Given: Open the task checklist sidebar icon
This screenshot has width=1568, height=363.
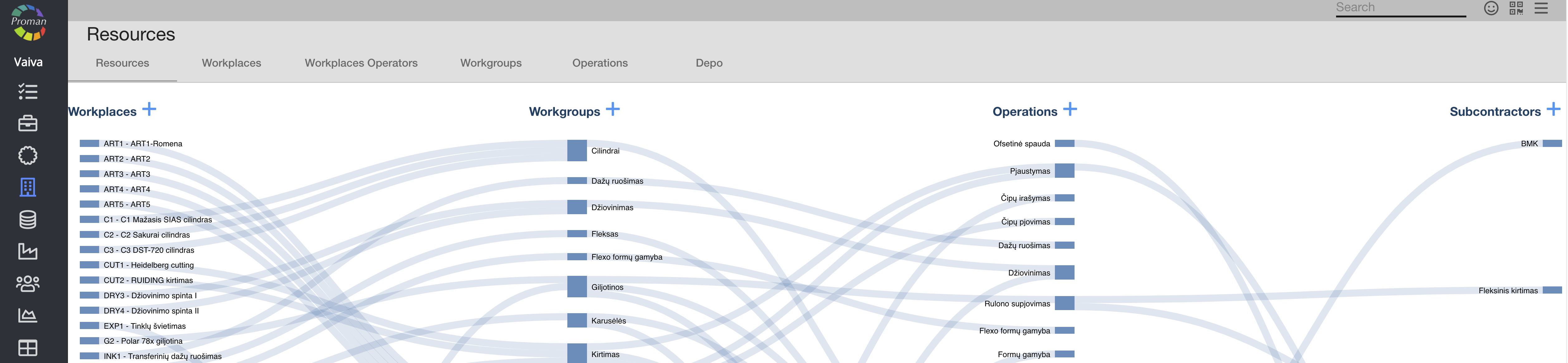Looking at the screenshot, I should coord(27,92).
